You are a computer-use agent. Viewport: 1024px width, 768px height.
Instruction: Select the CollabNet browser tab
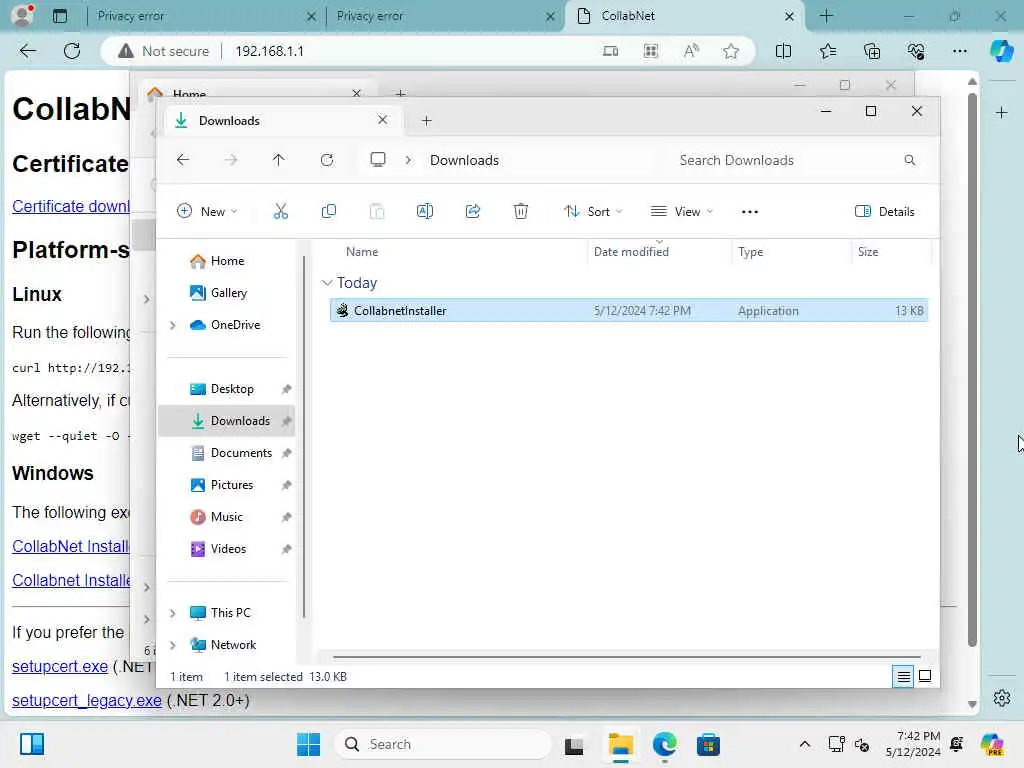tap(684, 16)
